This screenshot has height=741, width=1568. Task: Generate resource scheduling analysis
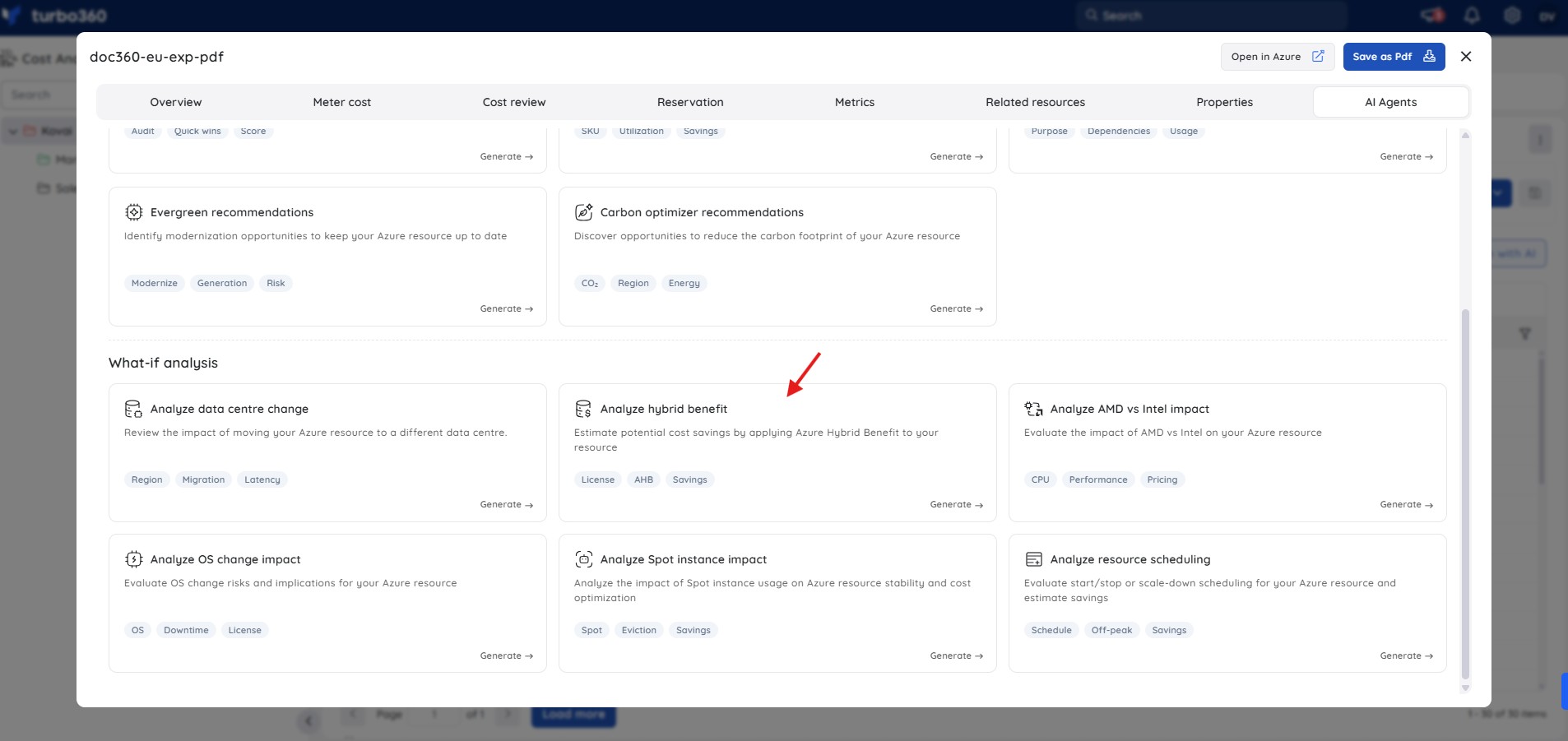(x=1407, y=655)
